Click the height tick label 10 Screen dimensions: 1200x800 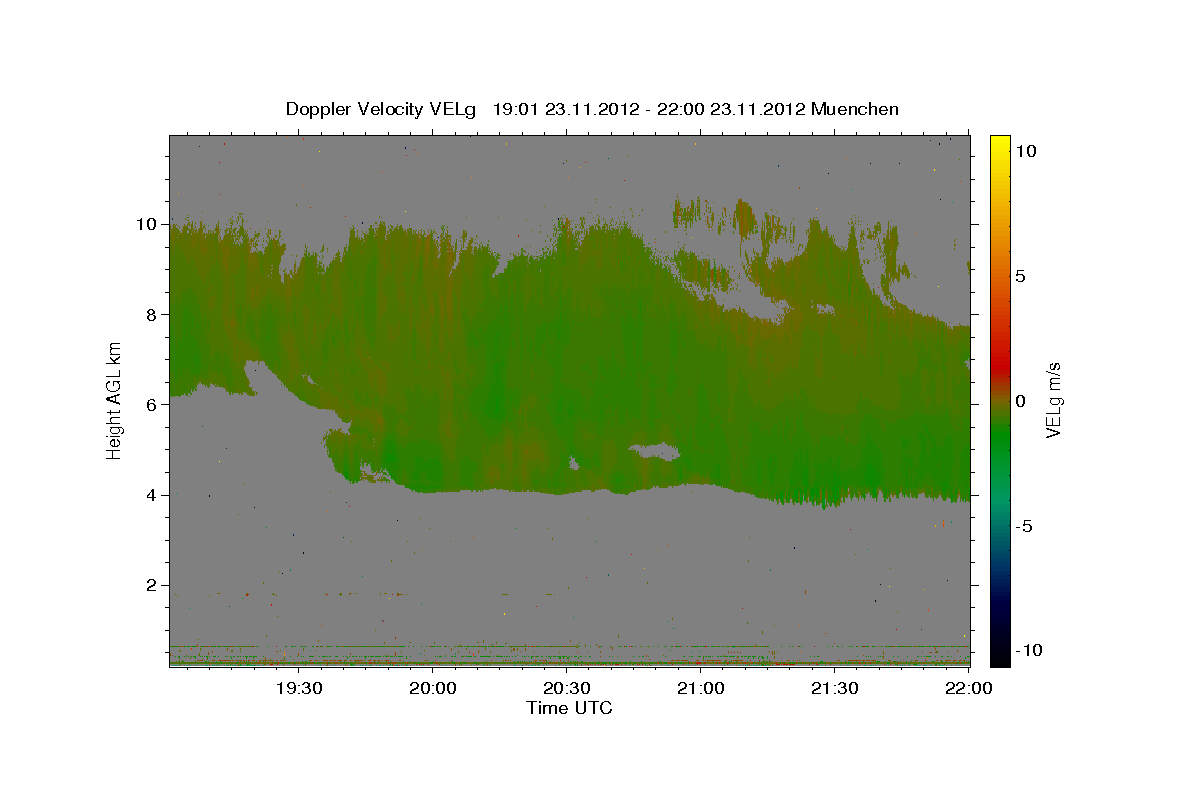pos(147,224)
